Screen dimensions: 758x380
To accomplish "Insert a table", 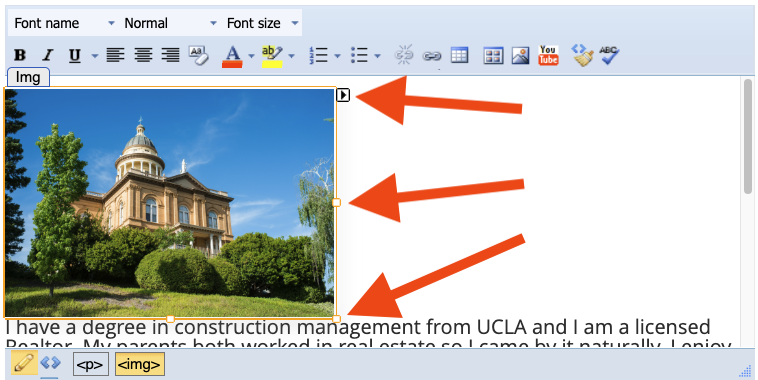I will pos(459,55).
